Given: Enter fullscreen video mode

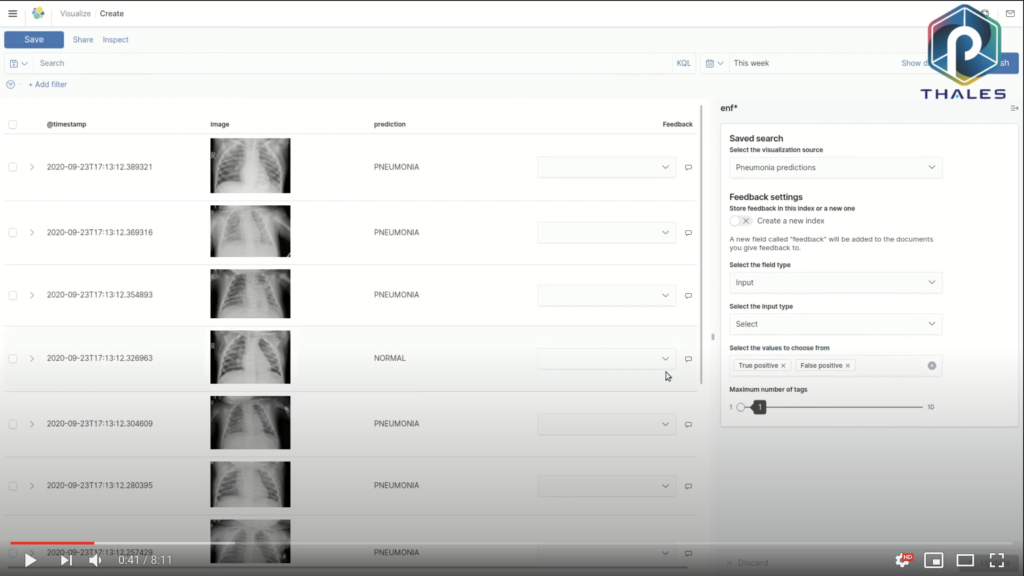Looking at the screenshot, I should coord(997,560).
